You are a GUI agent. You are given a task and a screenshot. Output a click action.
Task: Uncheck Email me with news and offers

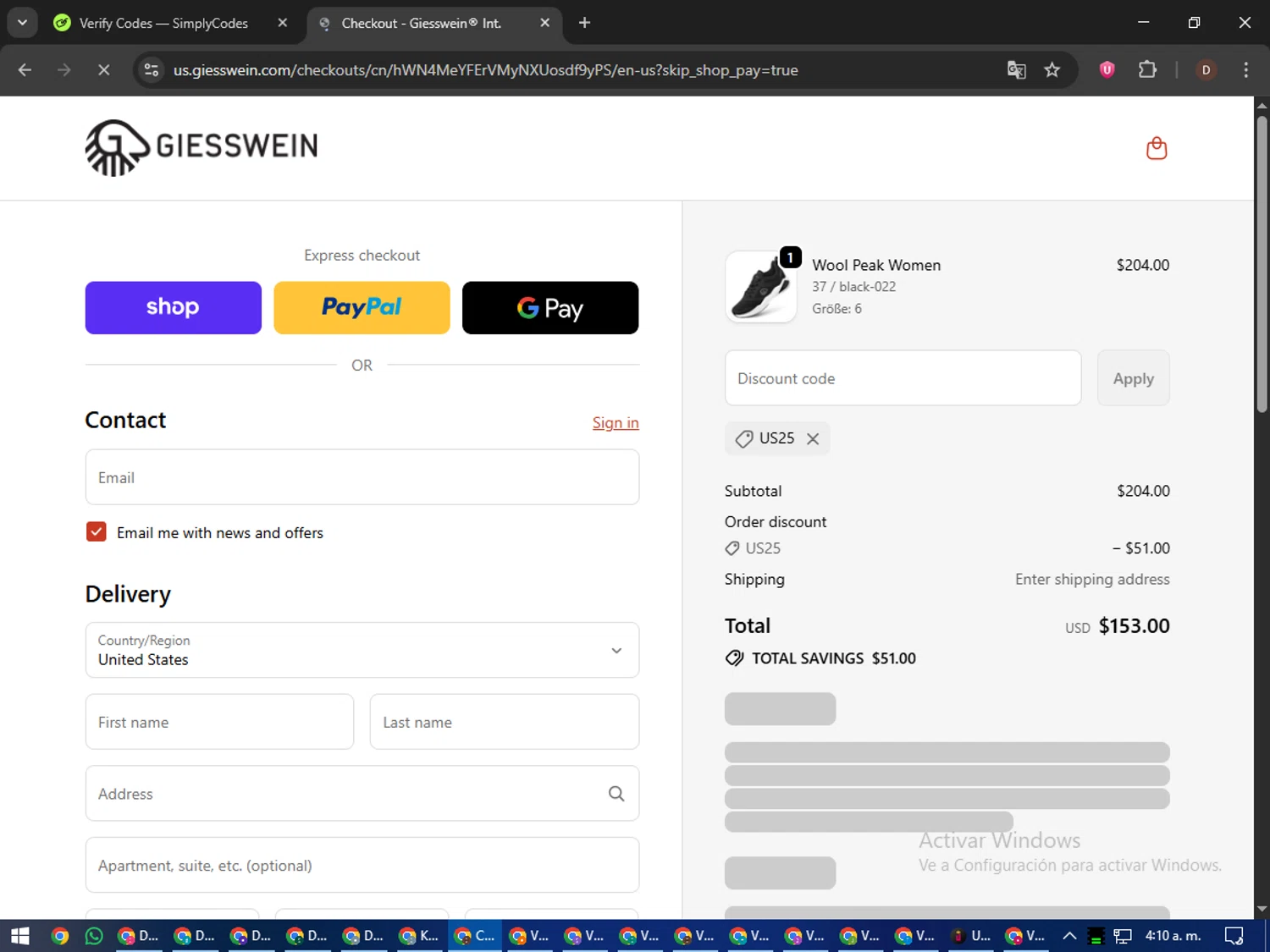point(97,531)
